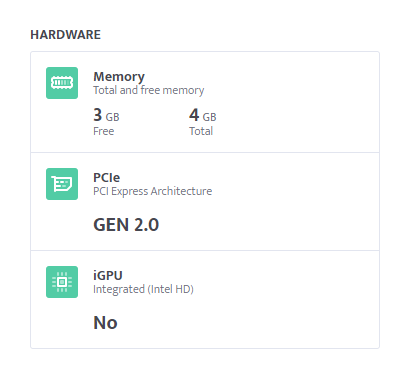Click the green iGPU chip icon
Screen dimensions: 410x379
pyautogui.click(x=62, y=282)
